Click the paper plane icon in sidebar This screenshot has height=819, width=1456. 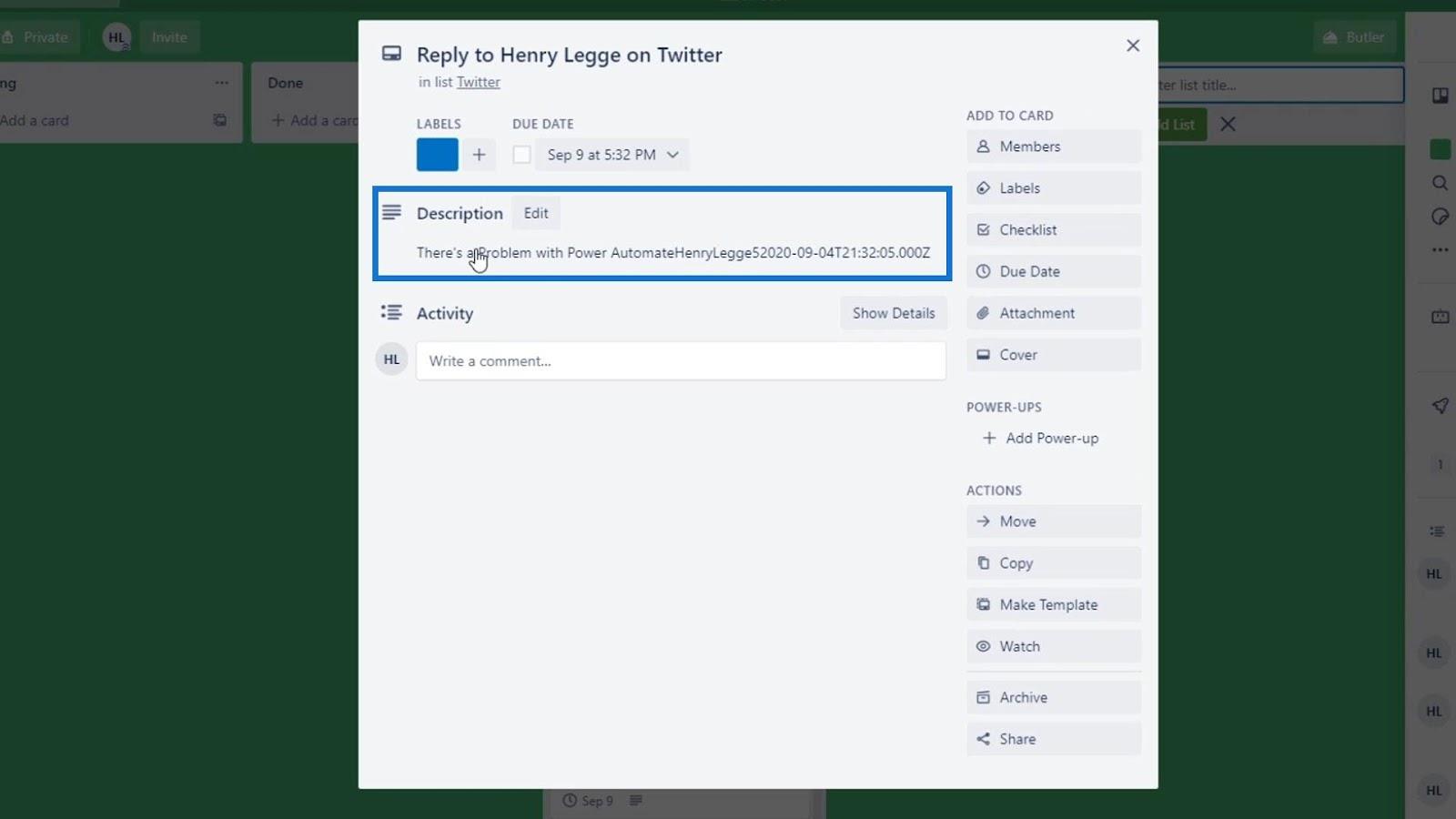click(1440, 406)
